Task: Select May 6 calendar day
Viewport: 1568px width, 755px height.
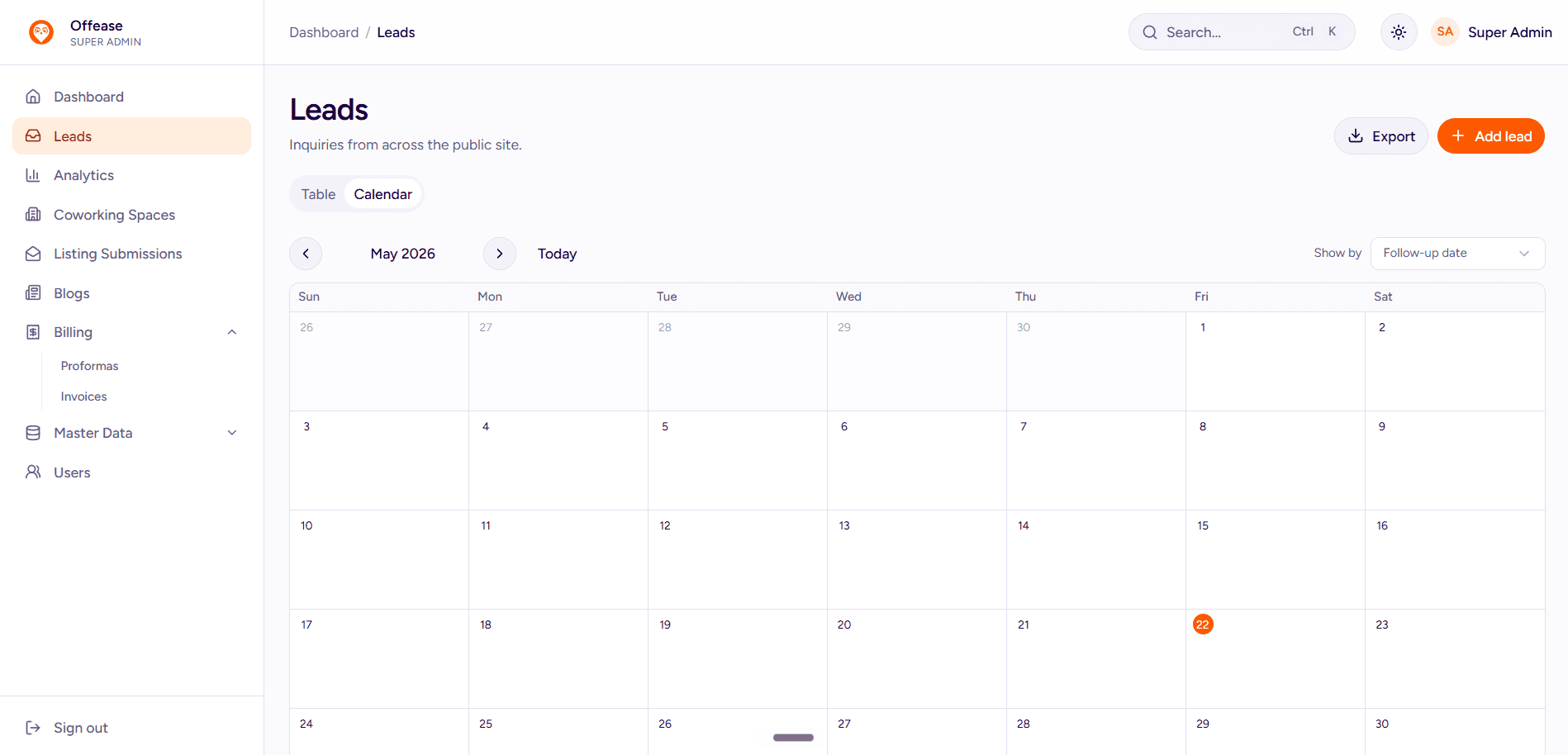Action: click(916, 460)
